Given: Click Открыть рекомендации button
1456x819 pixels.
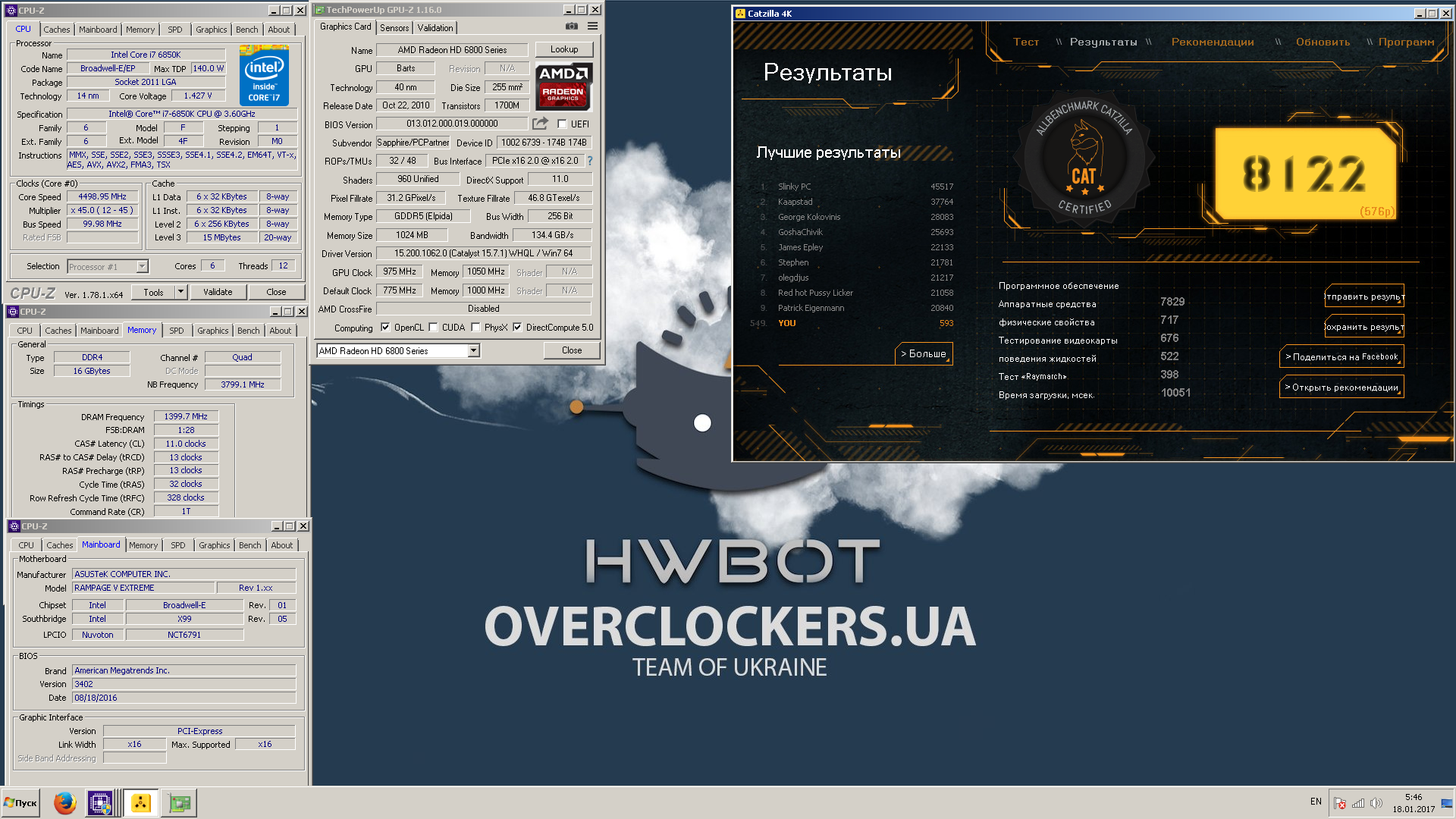Looking at the screenshot, I should pos(1341,388).
